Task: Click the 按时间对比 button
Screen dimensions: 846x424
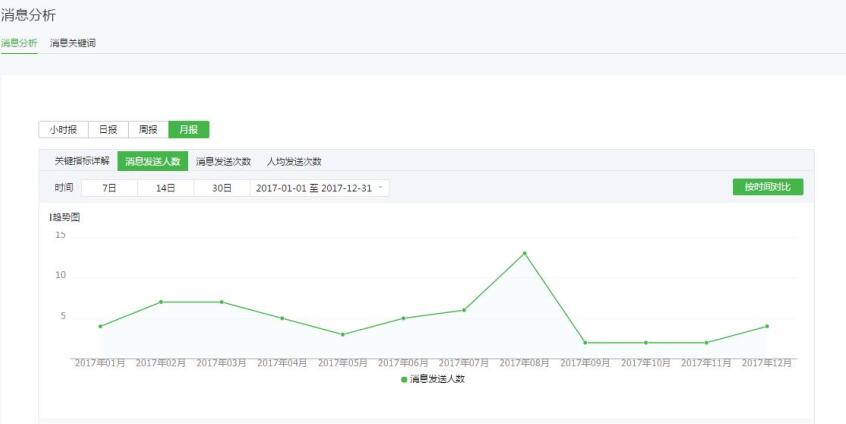Action: 767,187
